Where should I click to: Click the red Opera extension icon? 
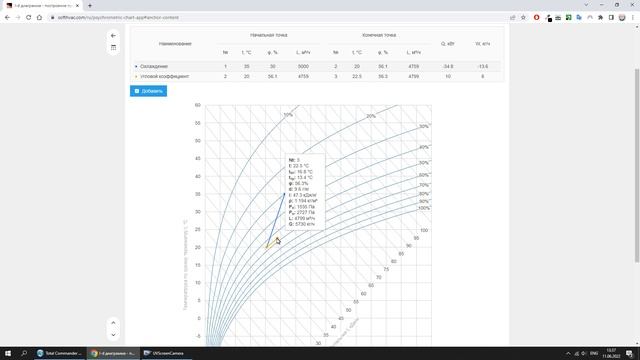click(536, 18)
